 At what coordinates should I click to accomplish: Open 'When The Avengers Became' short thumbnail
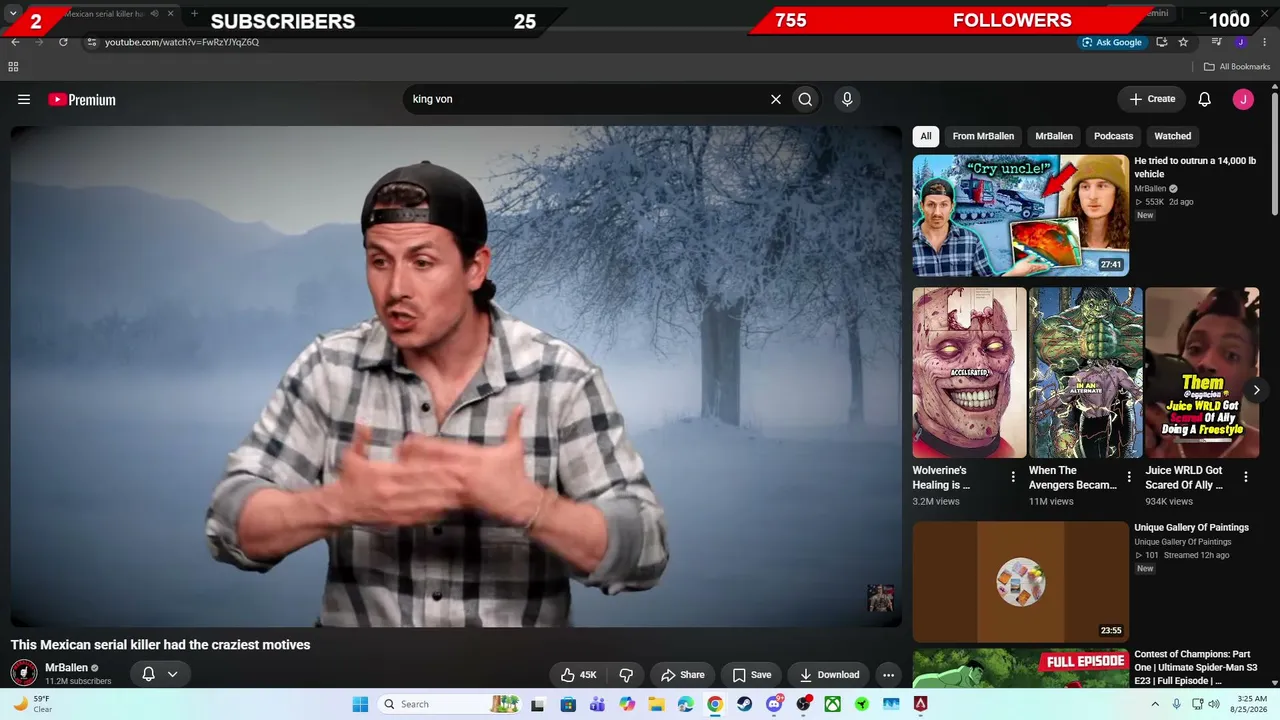pos(1086,373)
